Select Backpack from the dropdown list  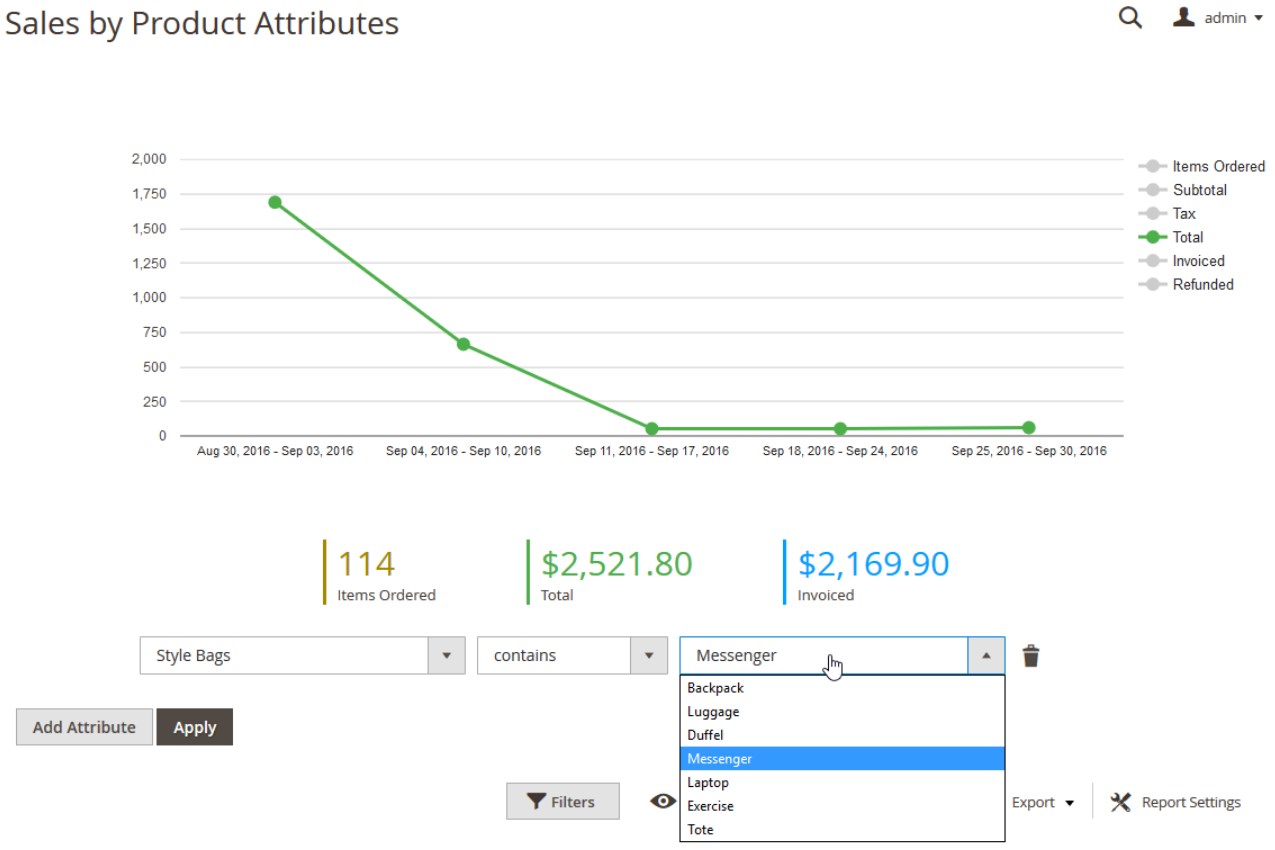point(715,688)
